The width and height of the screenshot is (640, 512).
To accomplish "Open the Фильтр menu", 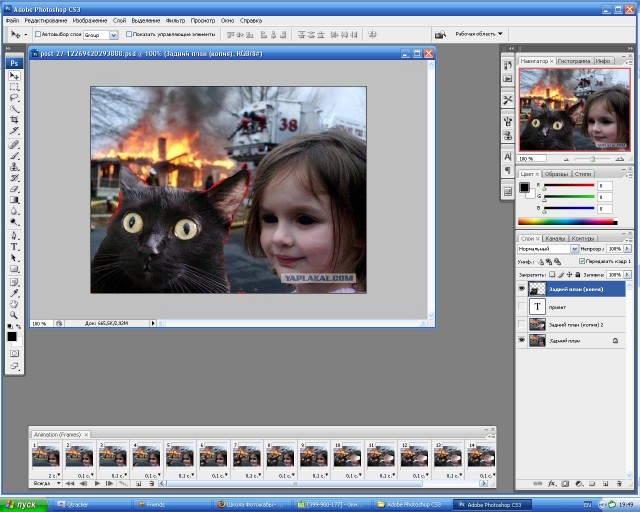I will pyautogui.click(x=175, y=20).
